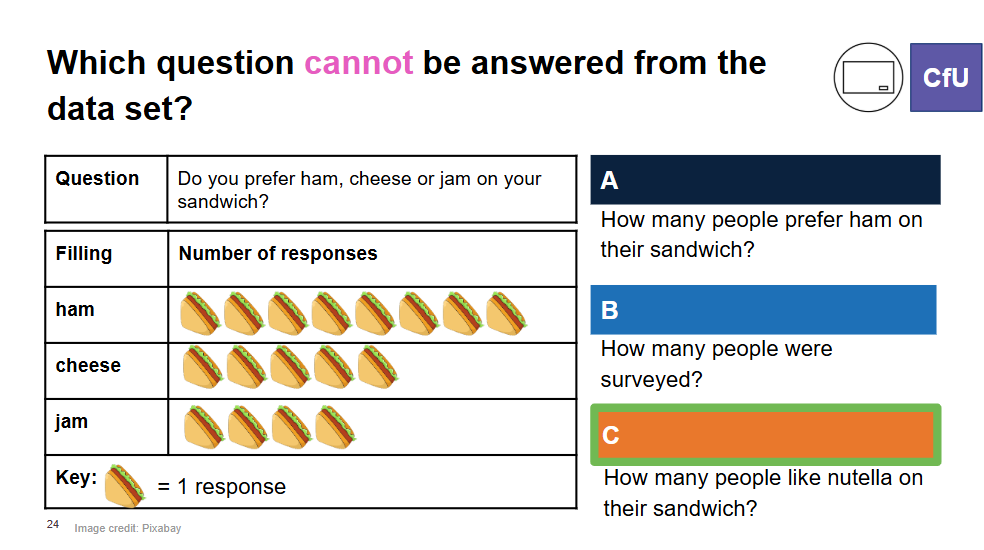Screen dimensions: 984x550
Task: Select the blue option B bar
Action: tap(763, 310)
